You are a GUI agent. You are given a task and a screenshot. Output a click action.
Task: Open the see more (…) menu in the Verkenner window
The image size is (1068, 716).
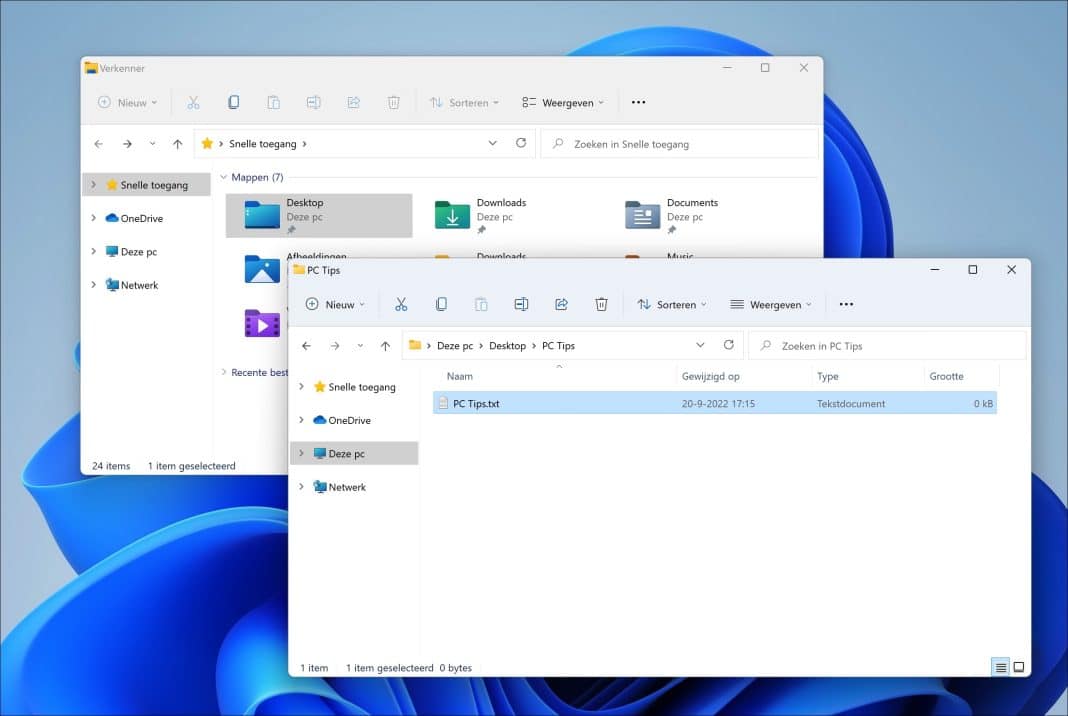click(x=638, y=101)
